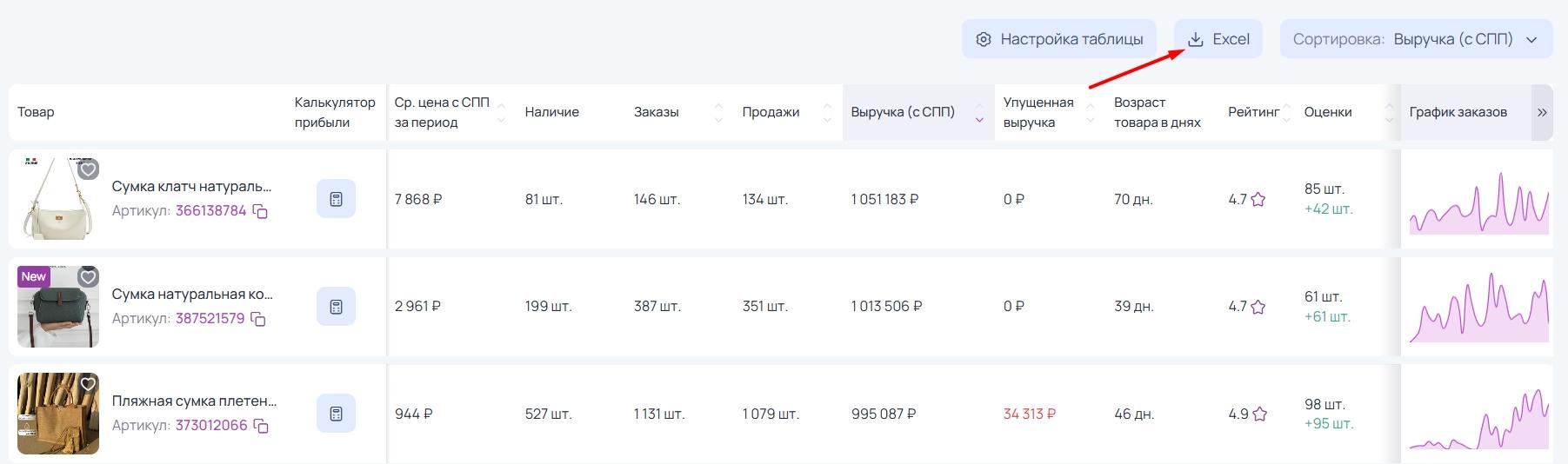Screen dimensions: 1568x464
Task: Open the beach bag product thumbnail
Action: 58,414
